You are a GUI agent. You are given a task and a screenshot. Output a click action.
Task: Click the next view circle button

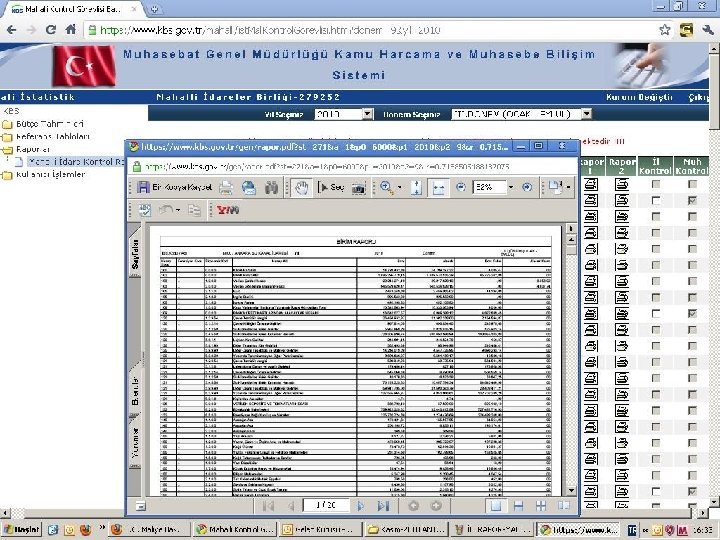436,506
